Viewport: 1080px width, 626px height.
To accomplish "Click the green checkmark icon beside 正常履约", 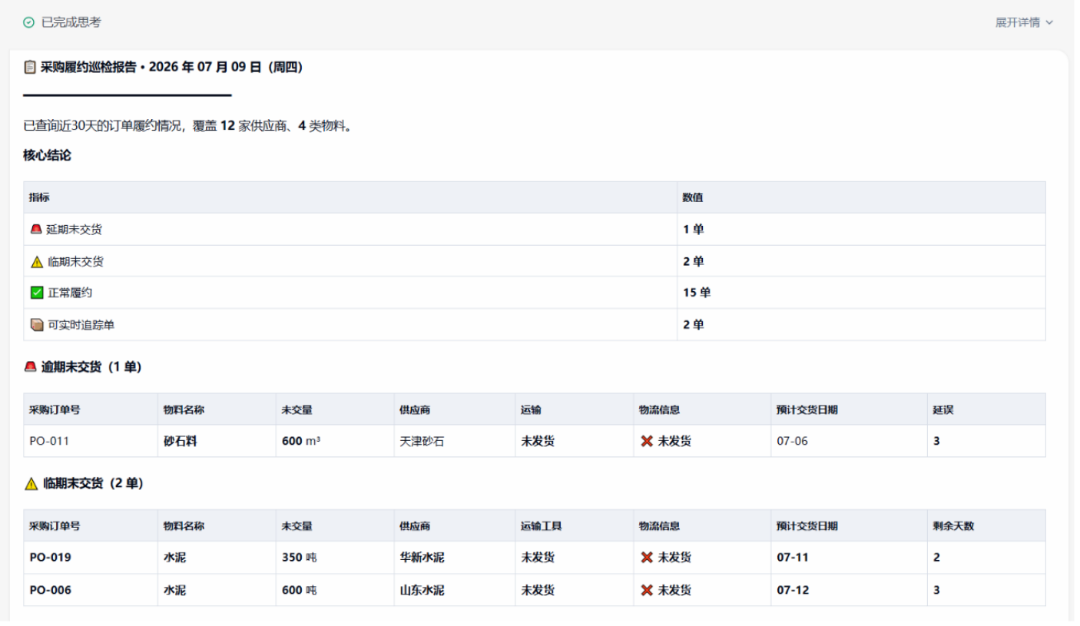I will click(x=37, y=293).
